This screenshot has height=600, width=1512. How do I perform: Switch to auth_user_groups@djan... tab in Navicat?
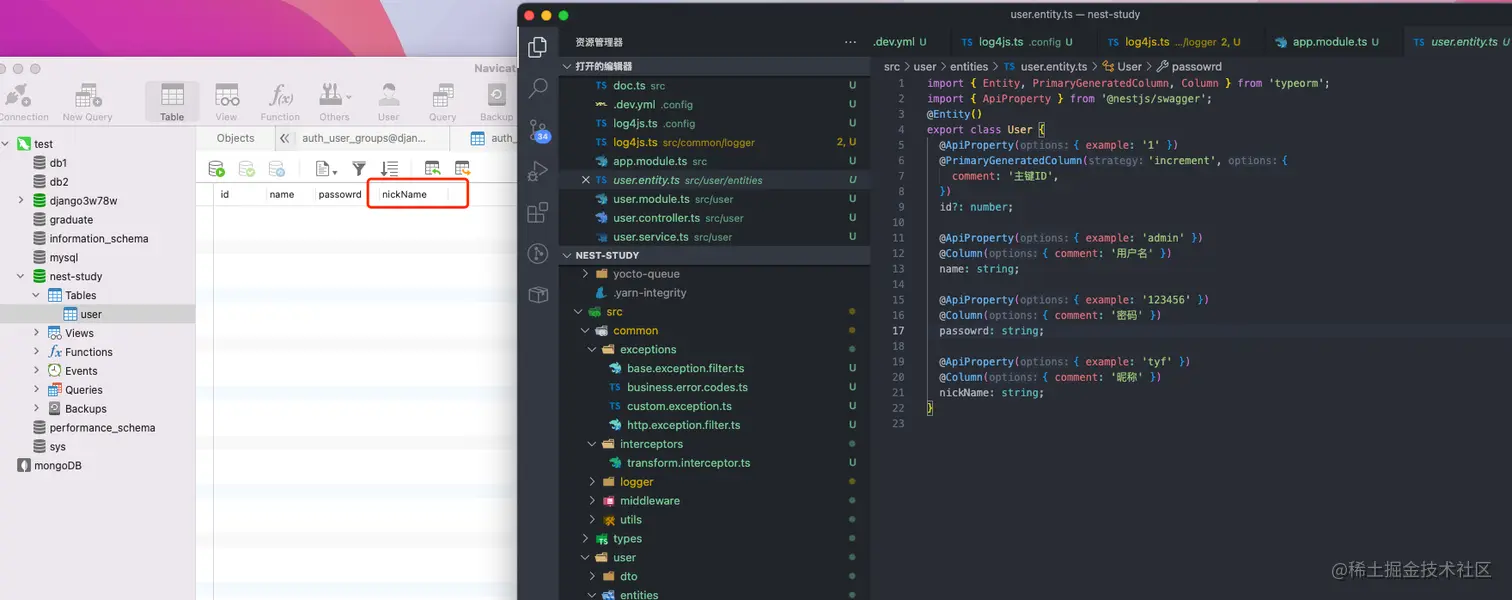pos(364,138)
